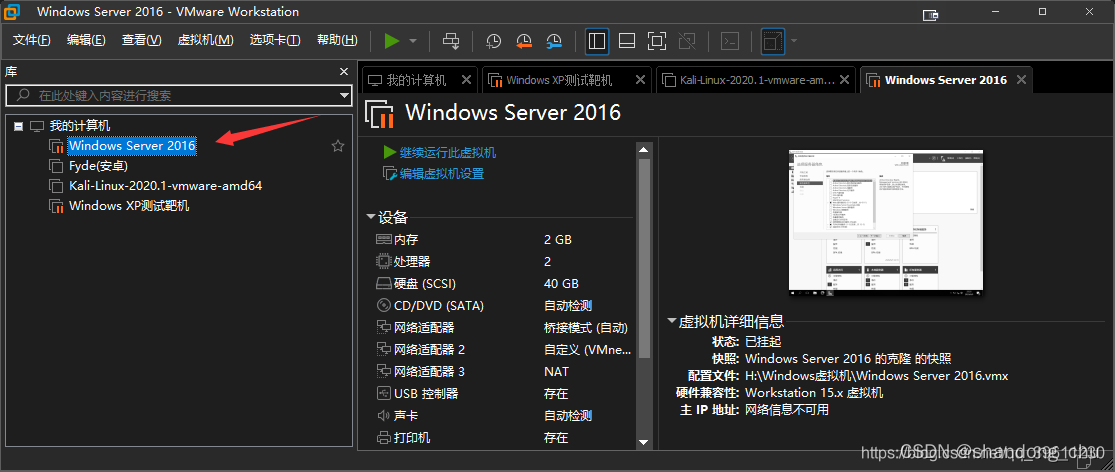
Task: Enter full screen mode icon
Action: (x=656, y=41)
